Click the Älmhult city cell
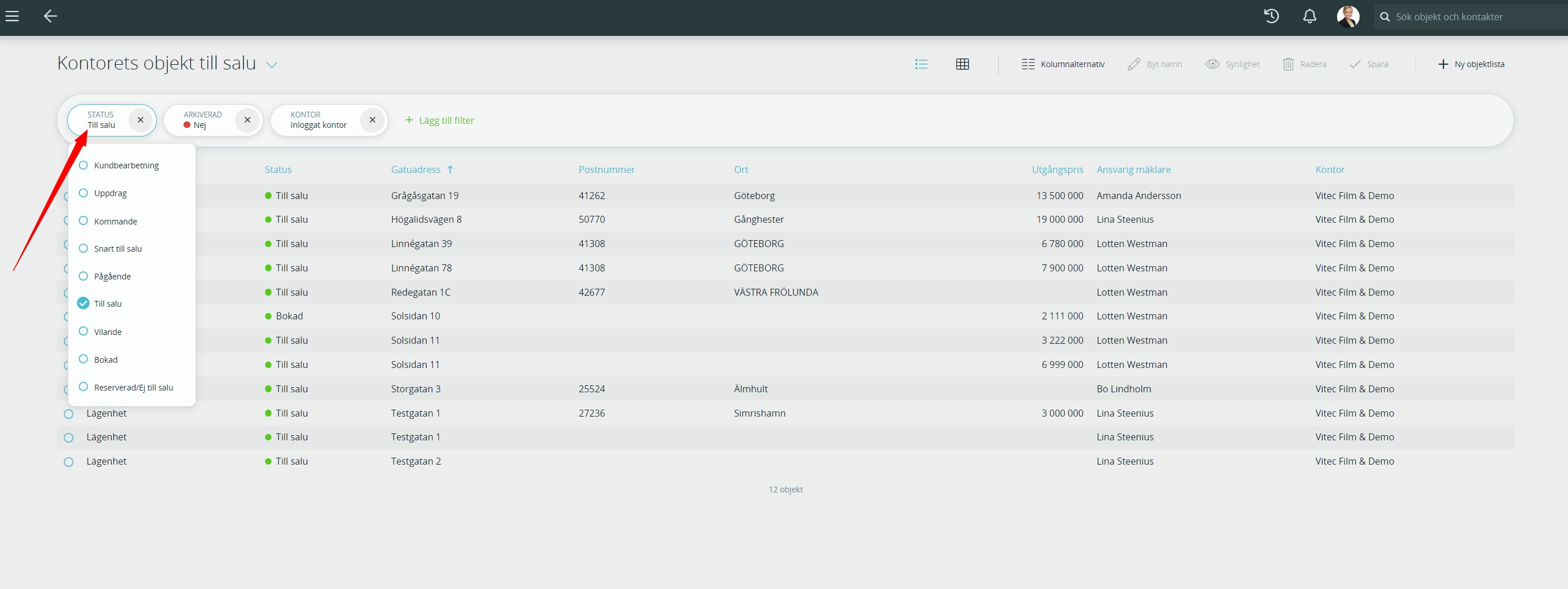The image size is (1568, 589). click(751, 389)
